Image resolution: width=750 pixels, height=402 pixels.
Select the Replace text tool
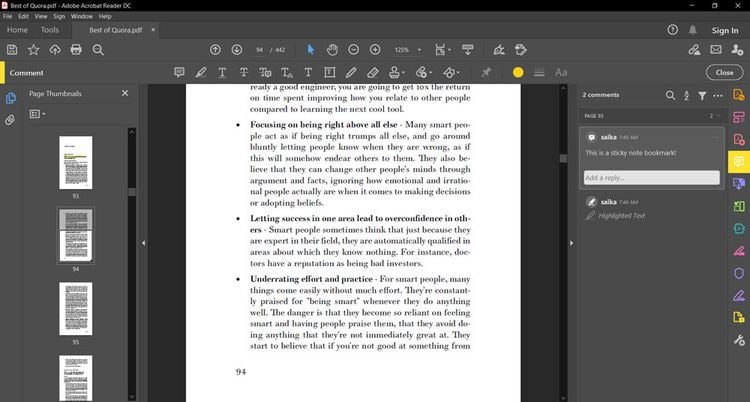coord(265,72)
